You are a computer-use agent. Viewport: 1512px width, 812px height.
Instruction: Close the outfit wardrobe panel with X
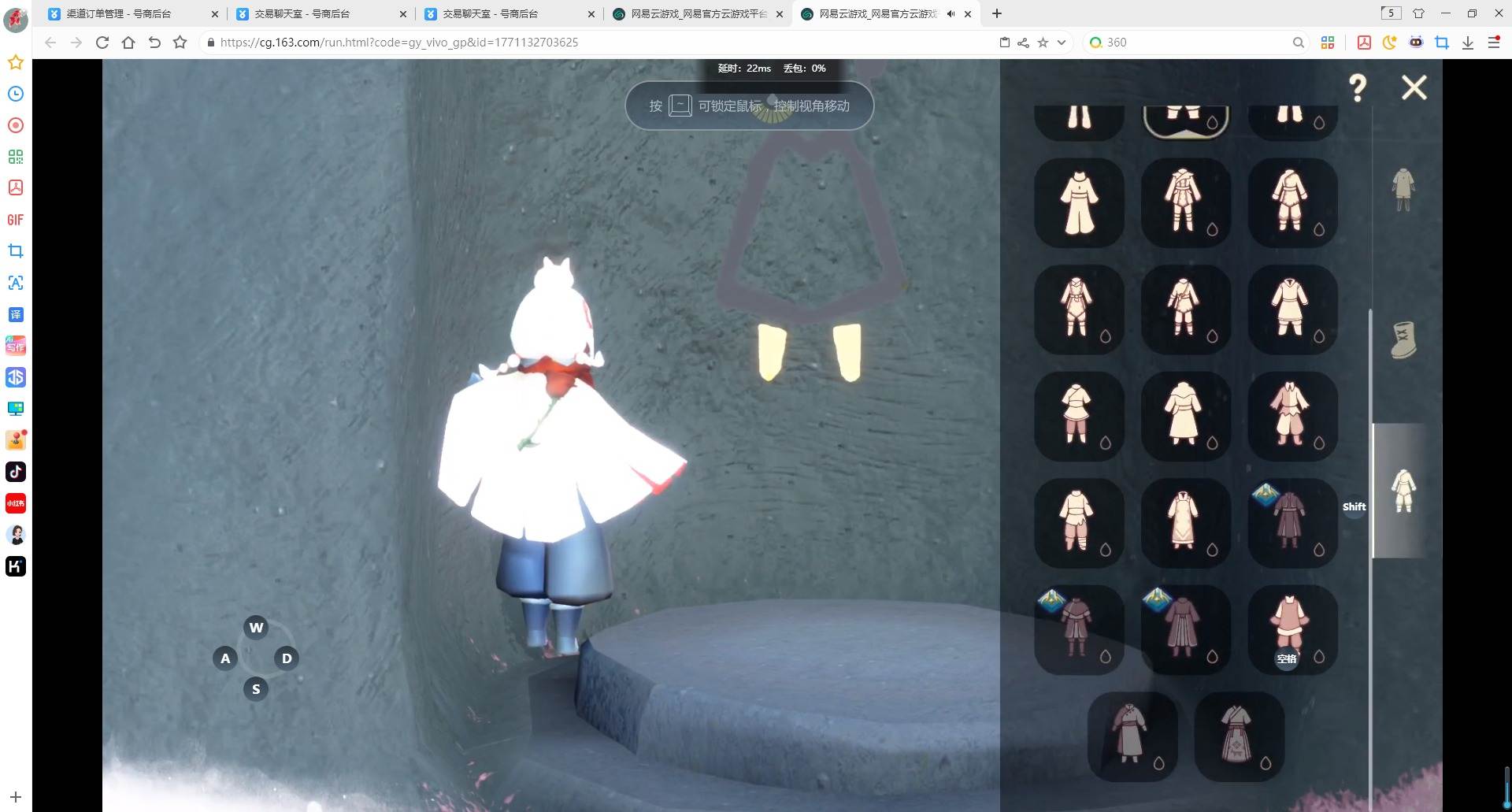[x=1414, y=87]
